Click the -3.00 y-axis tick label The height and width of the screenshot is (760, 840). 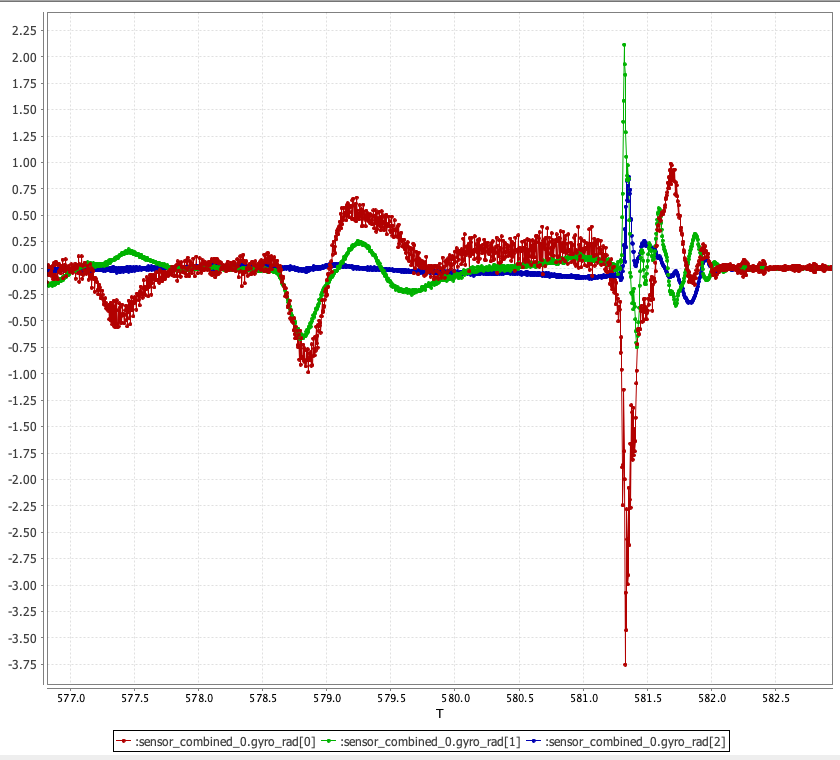tap(22, 585)
